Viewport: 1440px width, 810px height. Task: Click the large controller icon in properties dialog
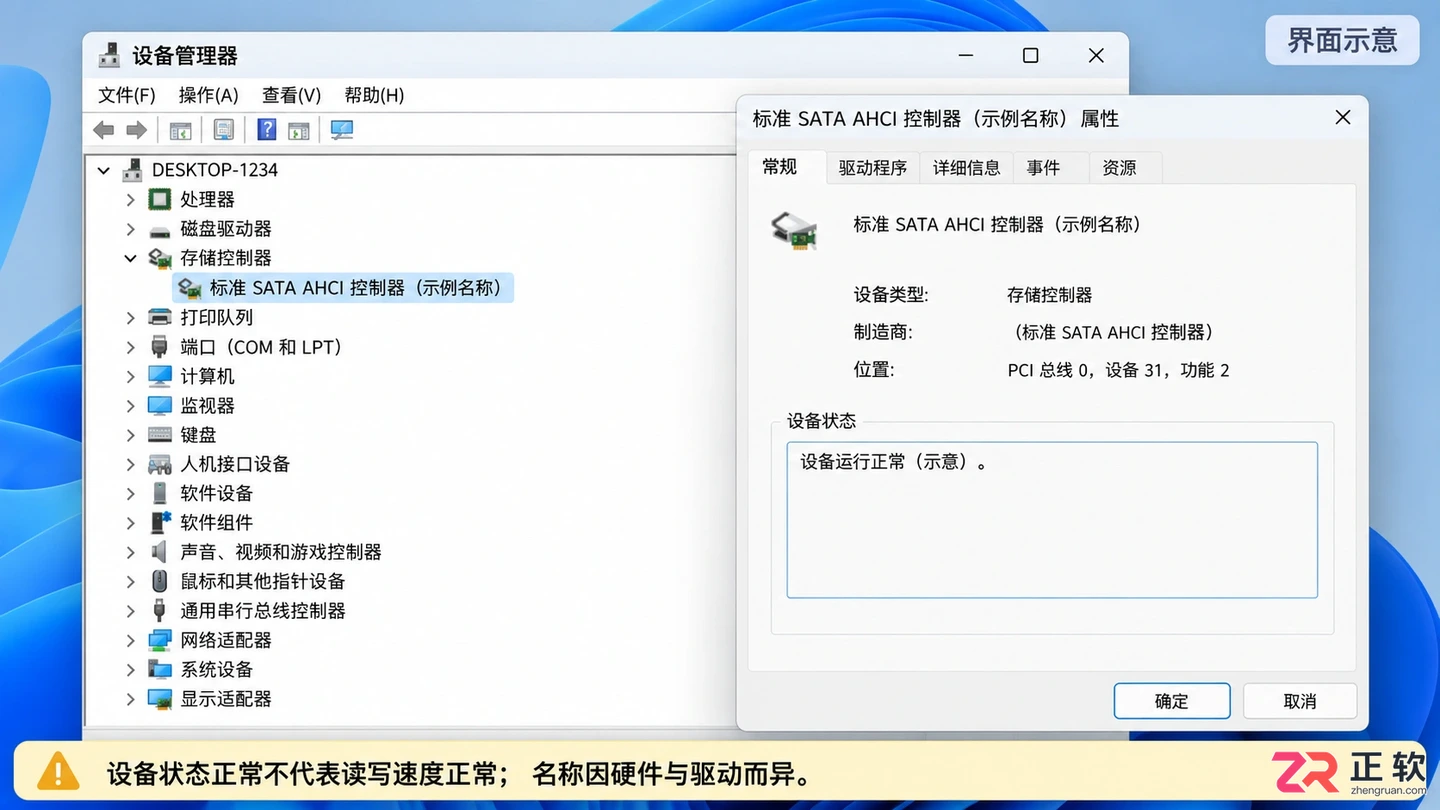tap(794, 230)
